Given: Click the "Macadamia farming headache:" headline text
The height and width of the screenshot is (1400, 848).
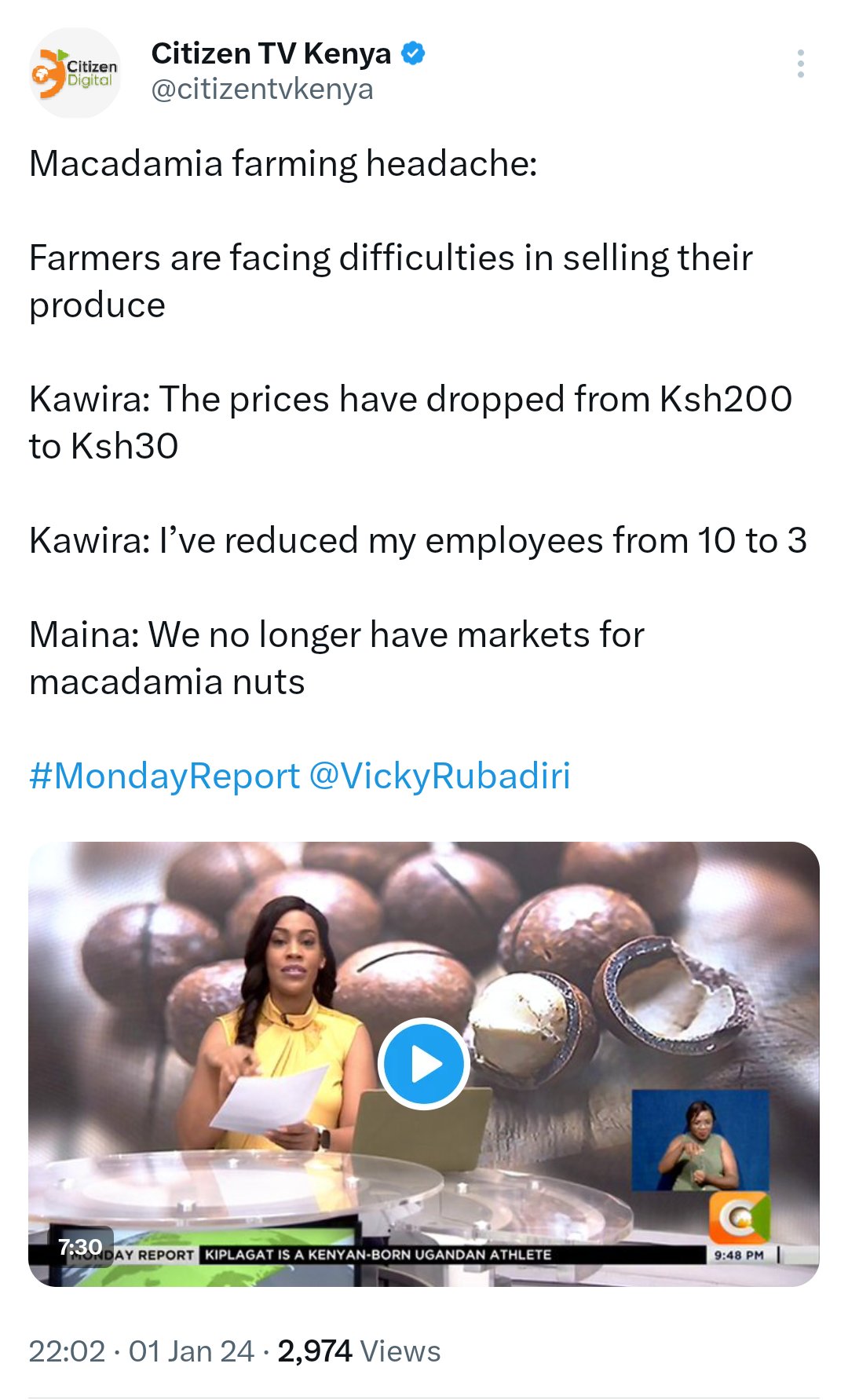Looking at the screenshot, I should pos(283,164).
